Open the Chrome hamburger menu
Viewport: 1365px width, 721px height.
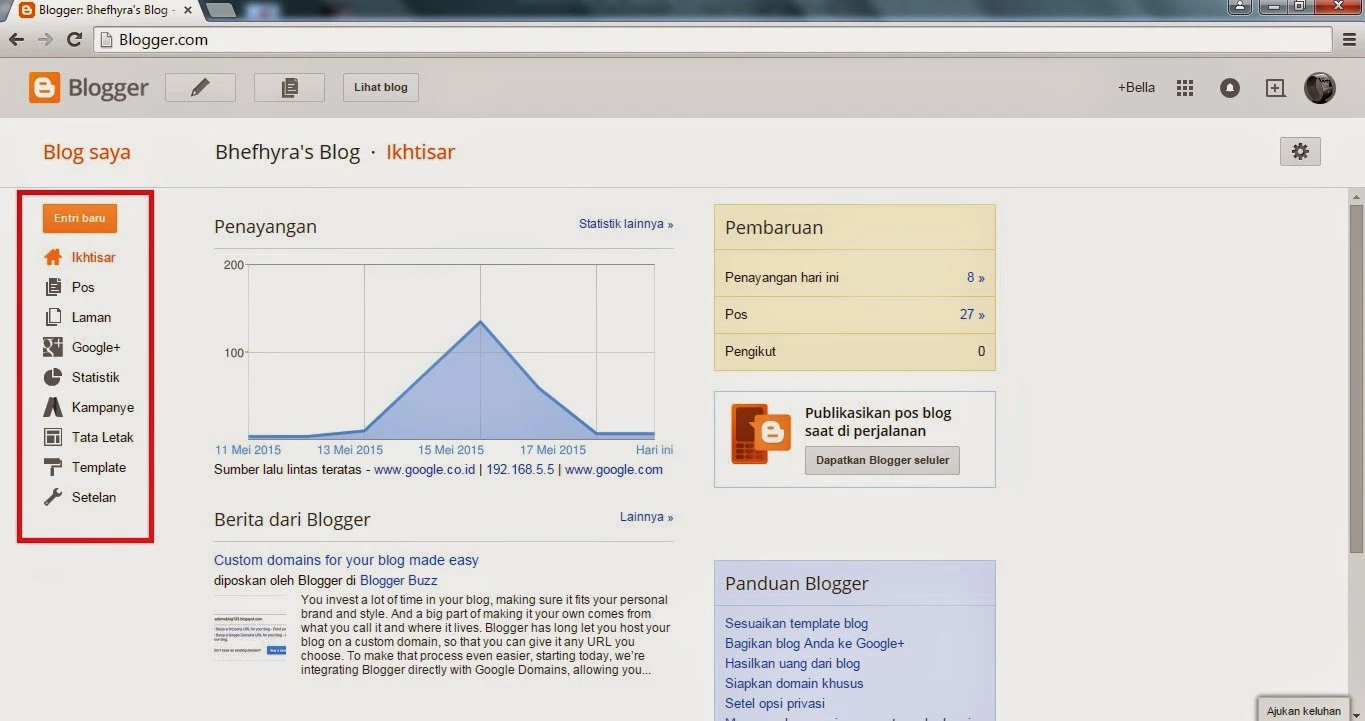tap(1350, 40)
